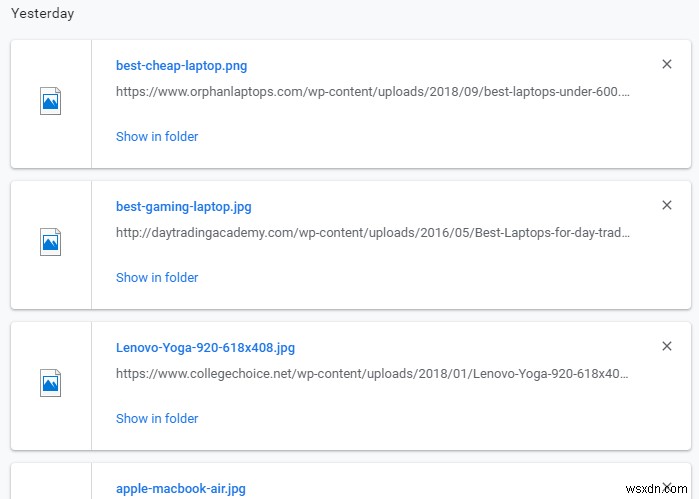Select the Lenovo-Yoga download card background

pos(450,422)
